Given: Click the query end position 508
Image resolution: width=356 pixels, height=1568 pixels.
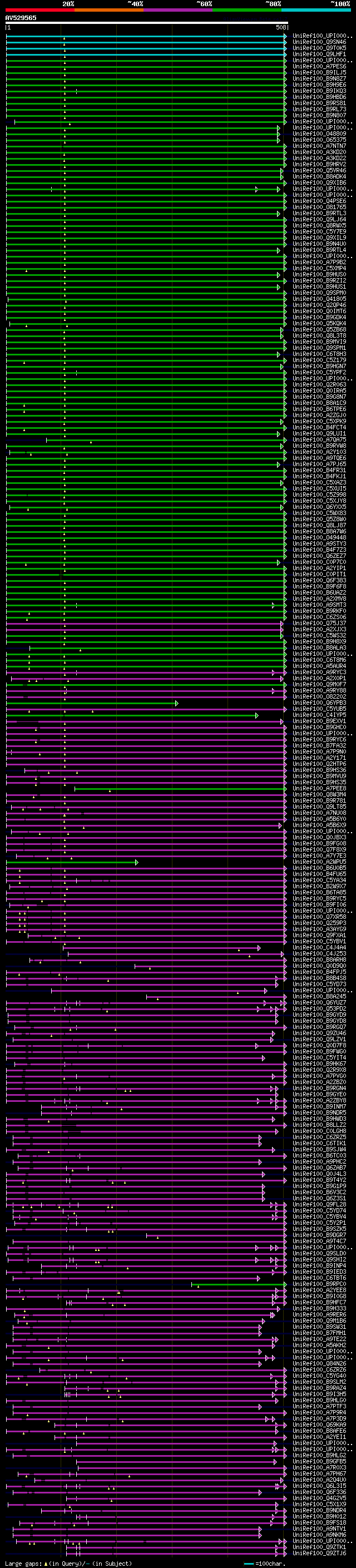Looking at the screenshot, I should [281, 27].
